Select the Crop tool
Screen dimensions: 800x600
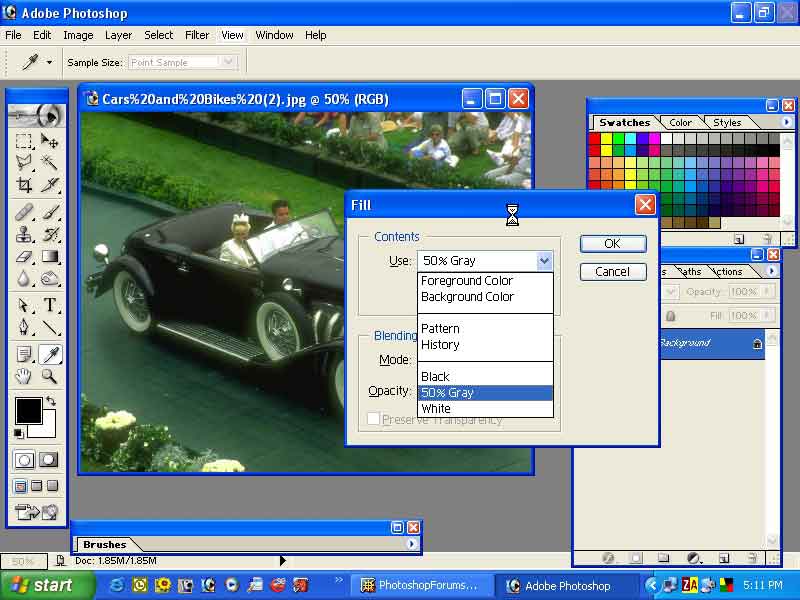(x=24, y=185)
